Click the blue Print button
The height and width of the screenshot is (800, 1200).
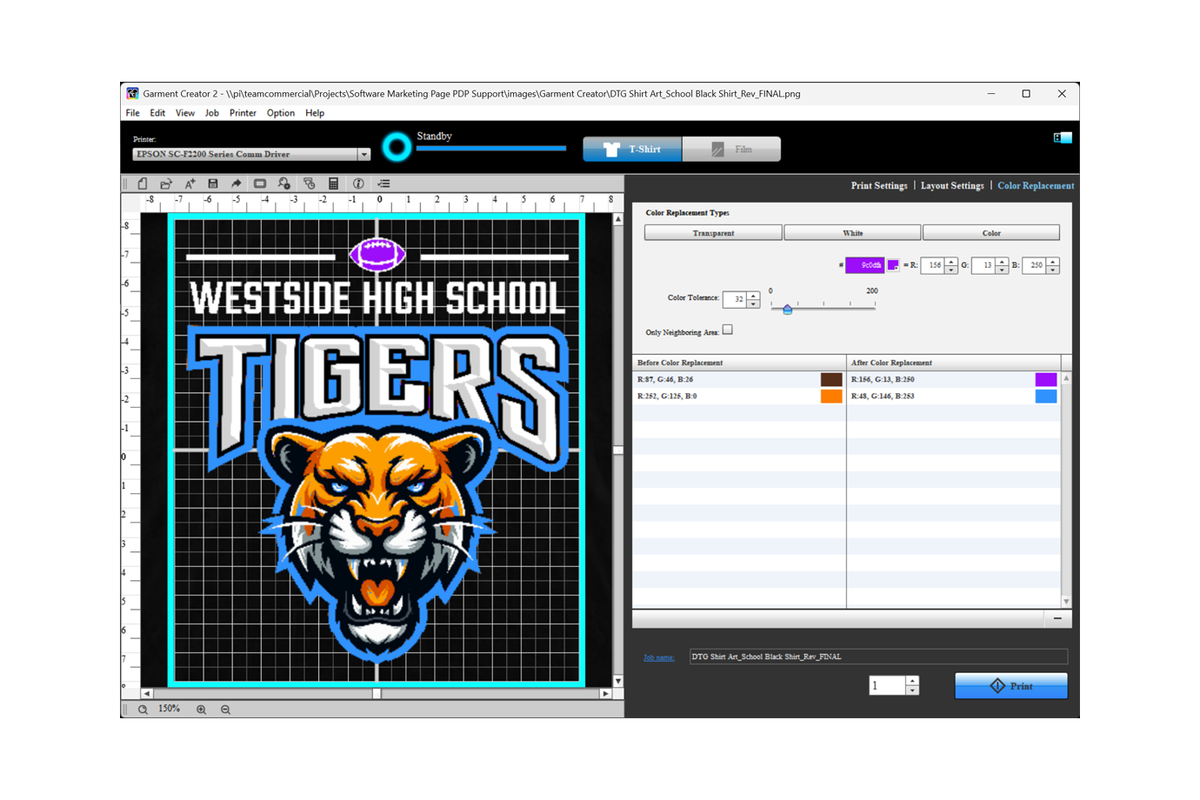pyautogui.click(x=1011, y=686)
